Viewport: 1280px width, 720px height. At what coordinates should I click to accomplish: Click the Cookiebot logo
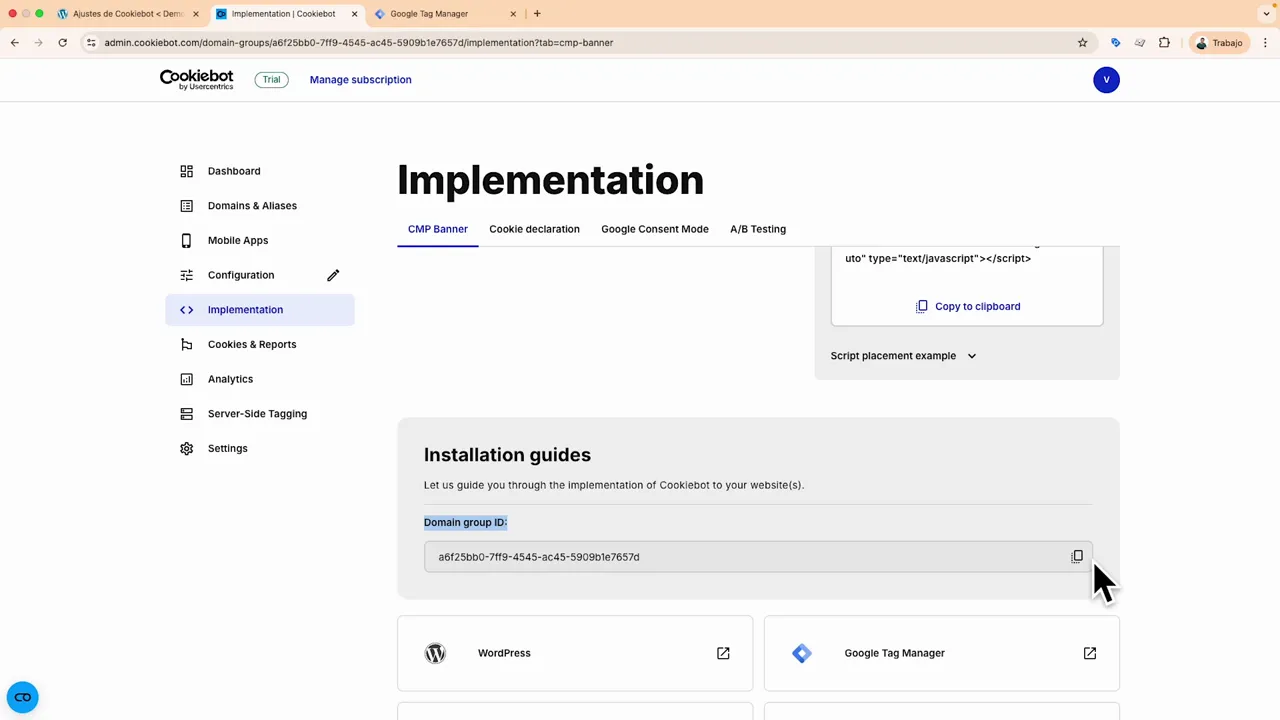(x=197, y=80)
